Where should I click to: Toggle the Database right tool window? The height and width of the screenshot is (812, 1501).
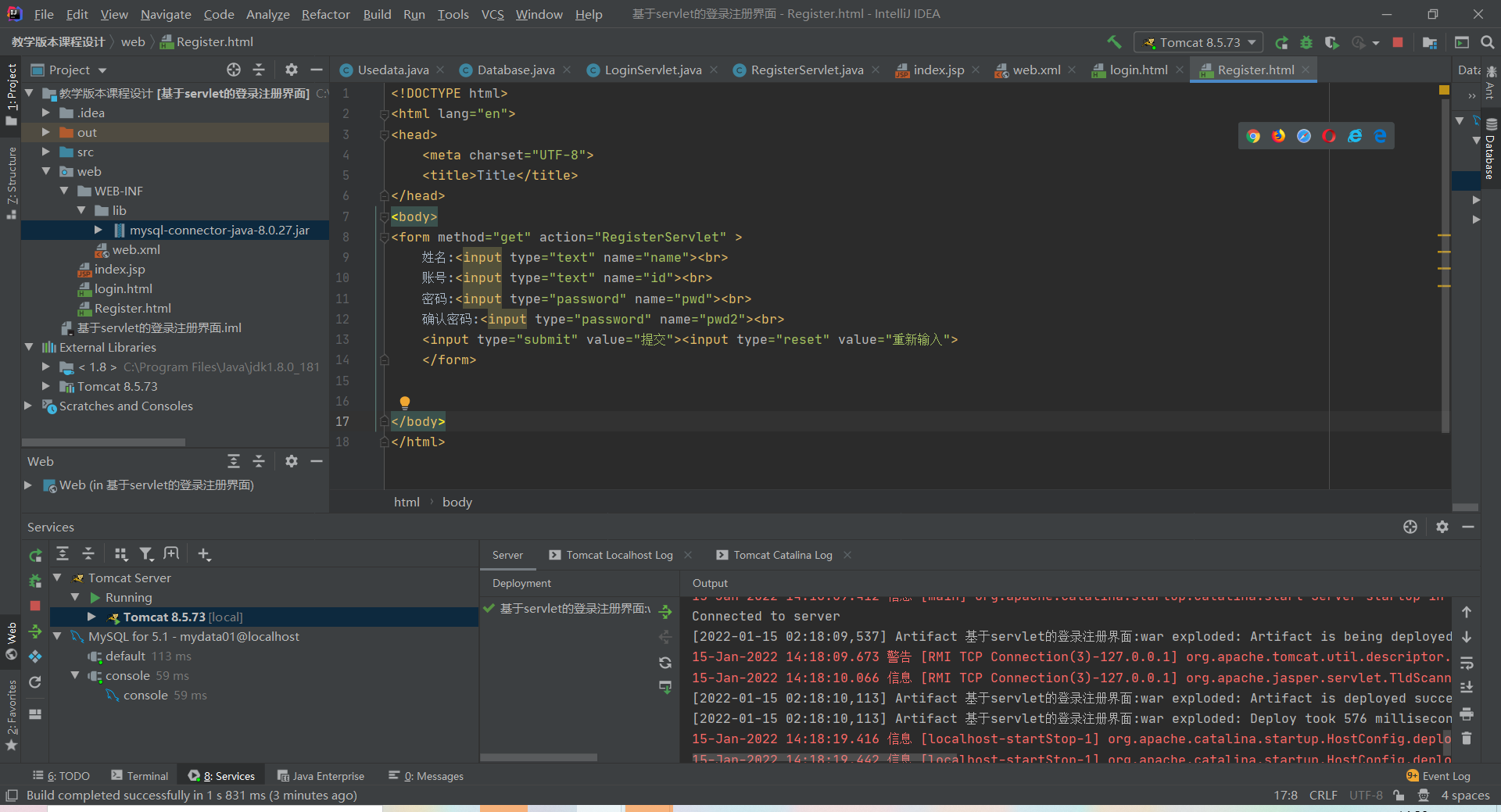click(1490, 148)
